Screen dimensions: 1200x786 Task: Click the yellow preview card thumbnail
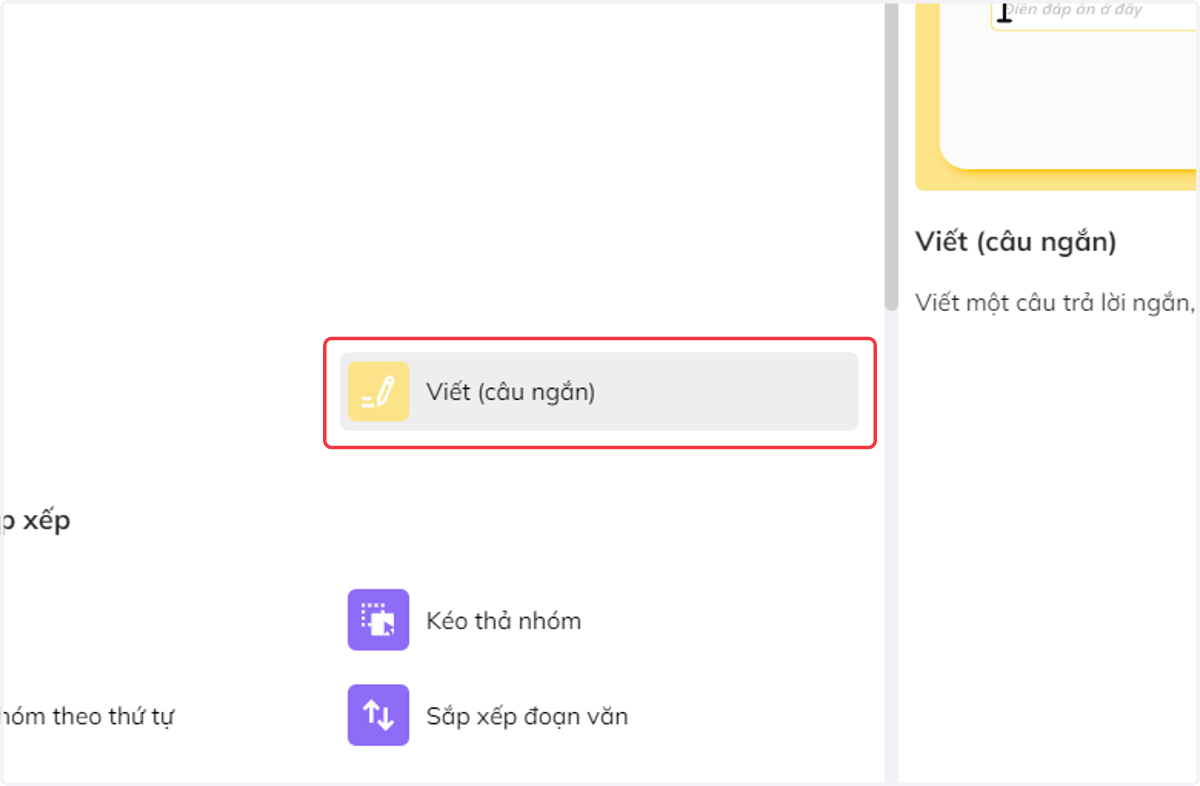[1057, 95]
